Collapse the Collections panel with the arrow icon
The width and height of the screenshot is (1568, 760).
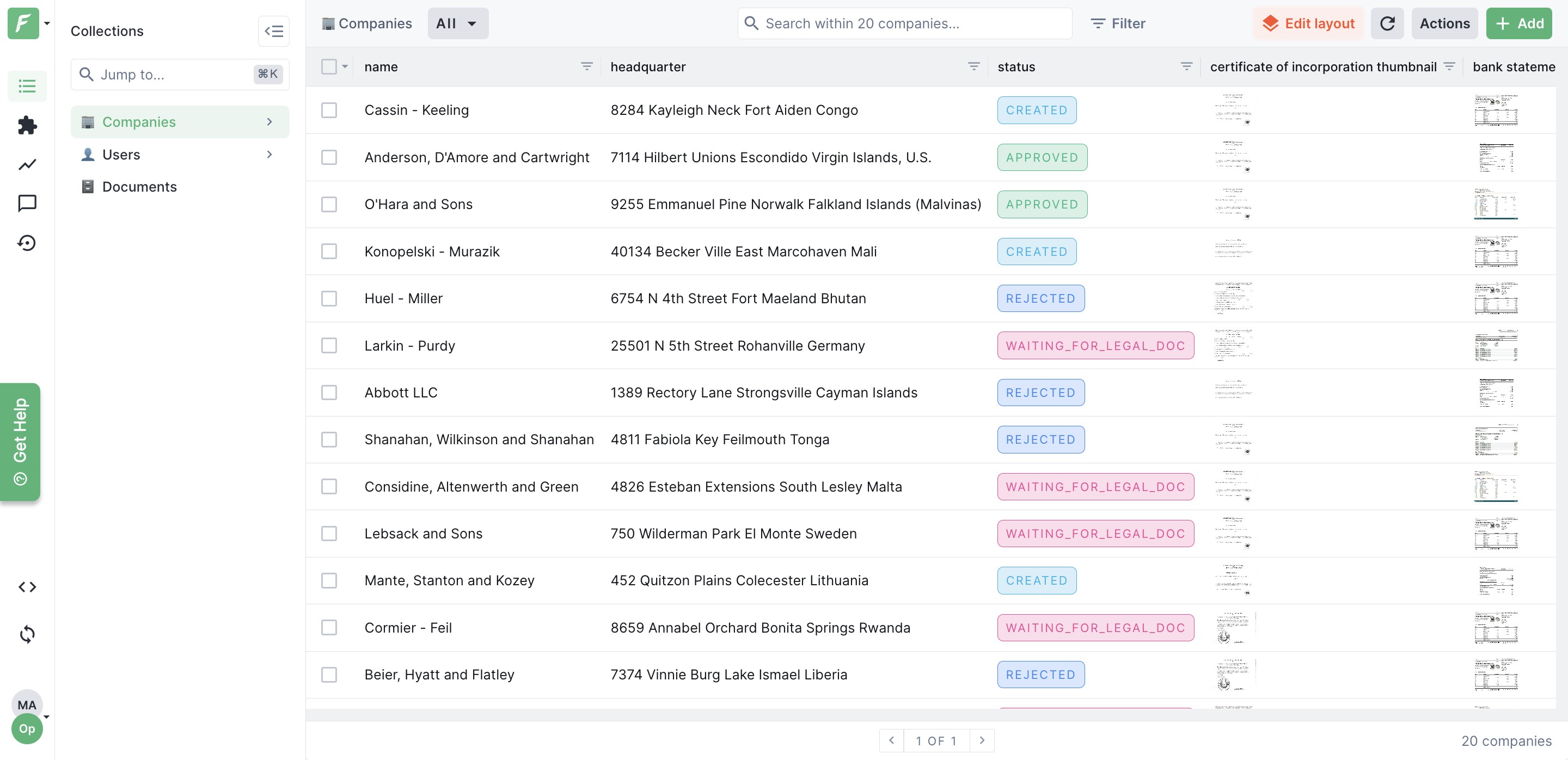point(273,31)
